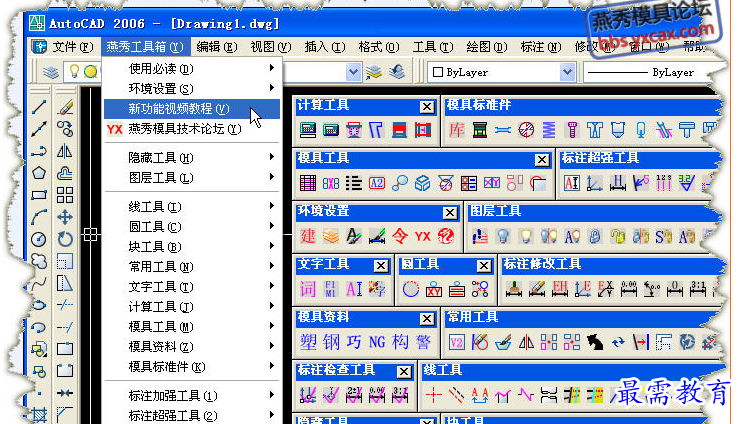Click the table grid icon in 模具工具 toolbar

coord(308,183)
